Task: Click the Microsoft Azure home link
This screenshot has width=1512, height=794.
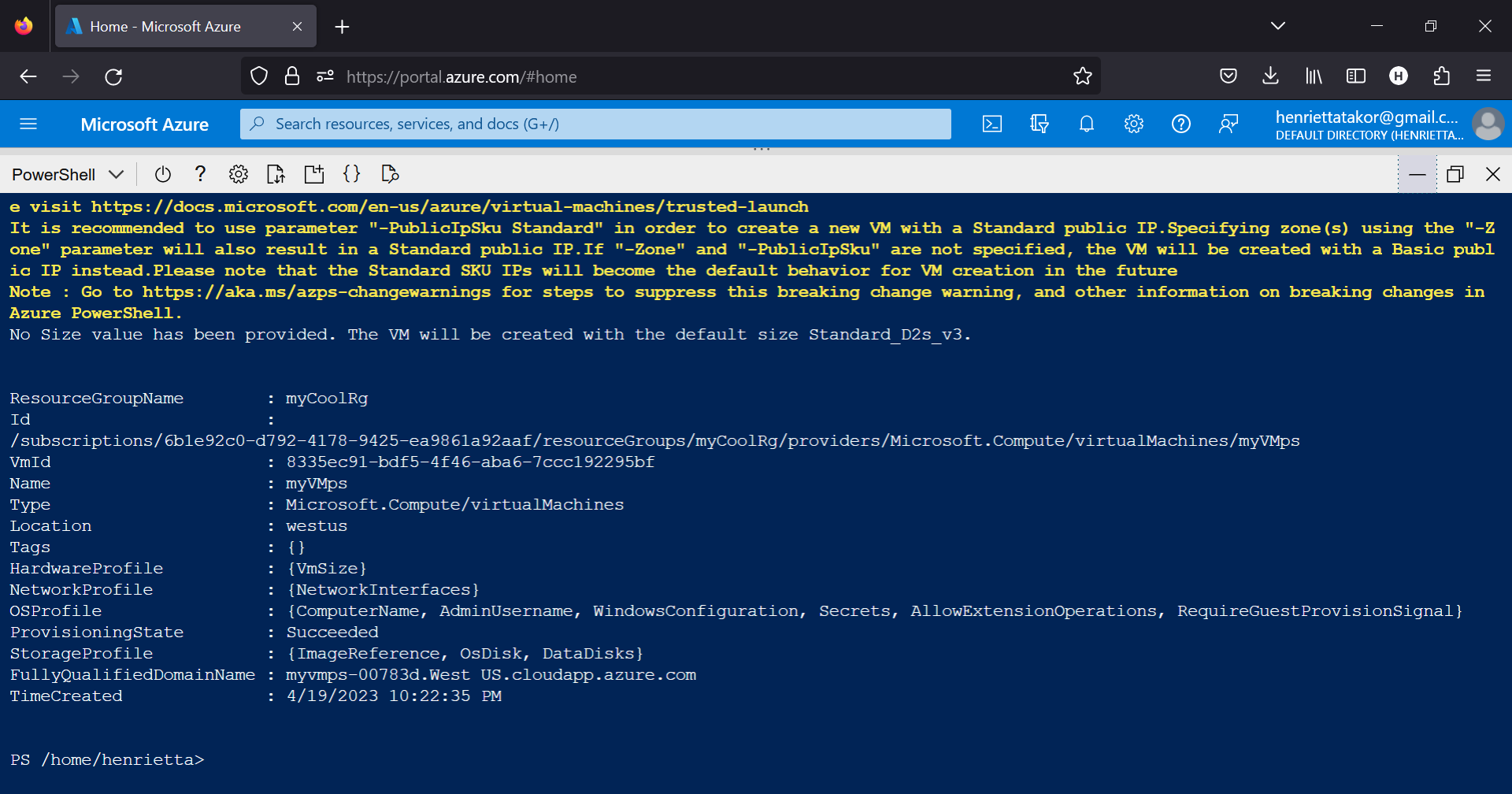Action: [145, 124]
